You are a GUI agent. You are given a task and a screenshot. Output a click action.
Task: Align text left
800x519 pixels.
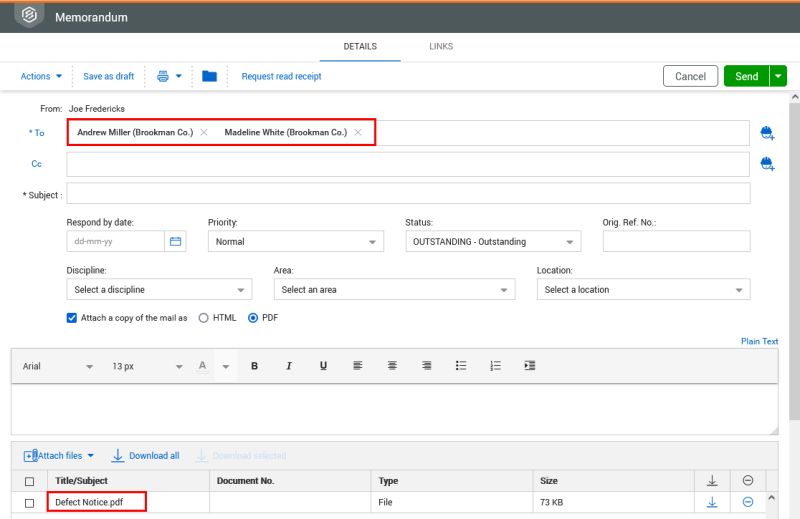coord(358,365)
